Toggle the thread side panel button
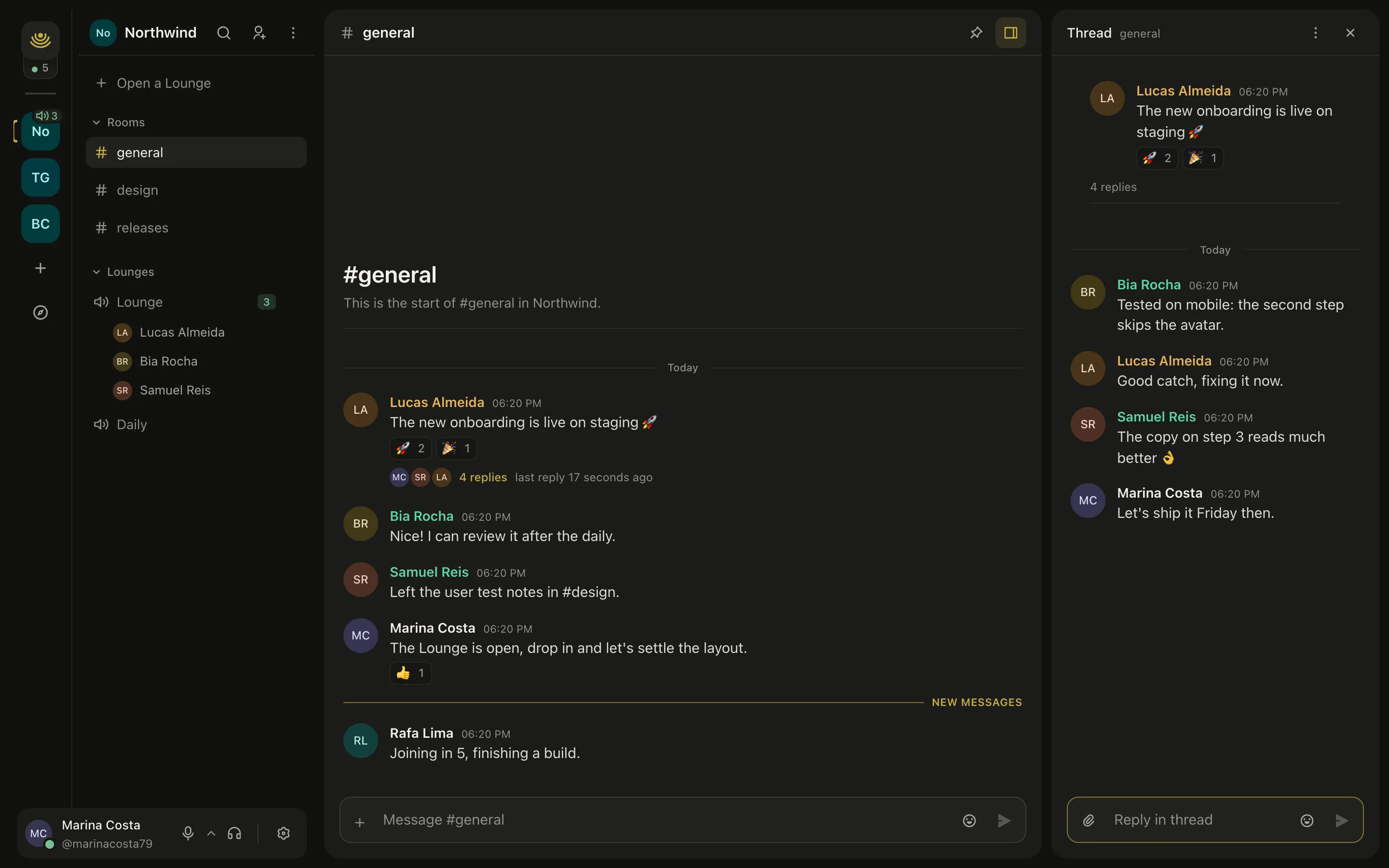Screen dimensions: 1389x868 coord(1010,33)
